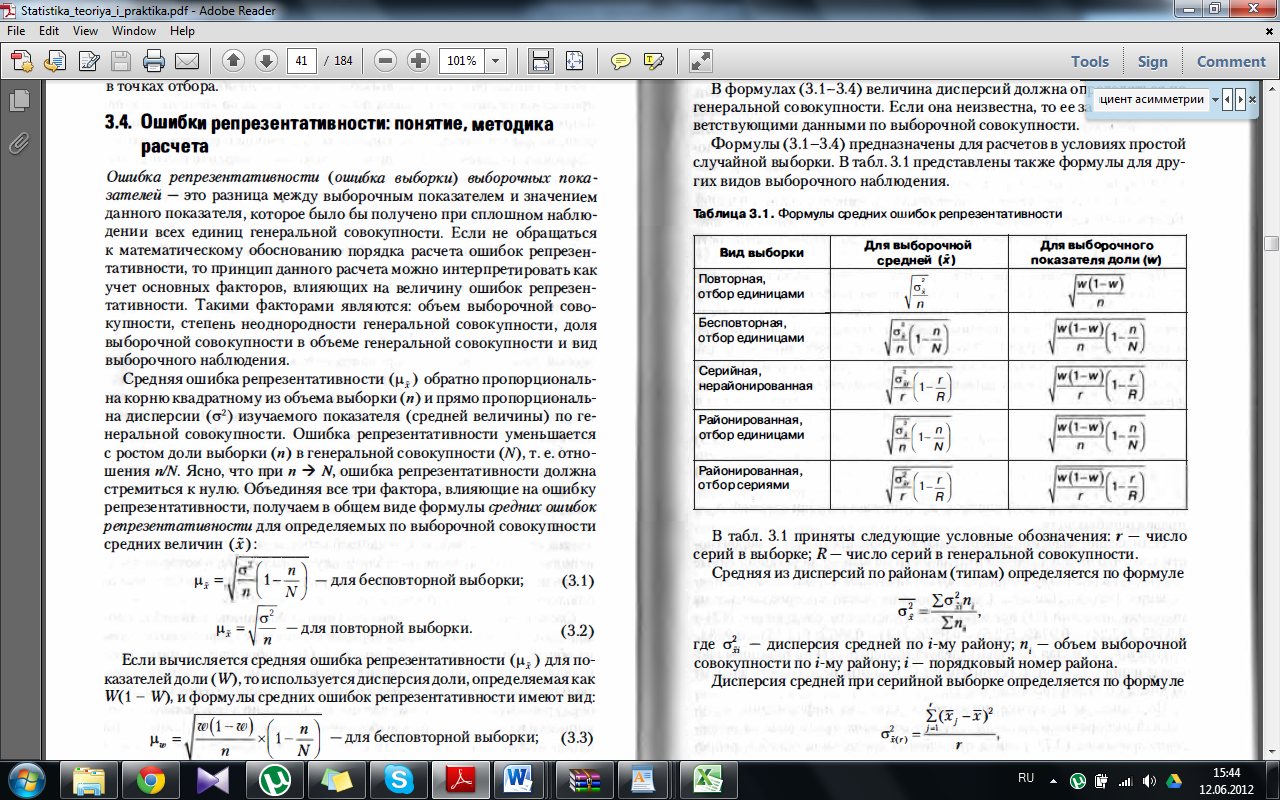Open the Comment pane

[1231, 61]
